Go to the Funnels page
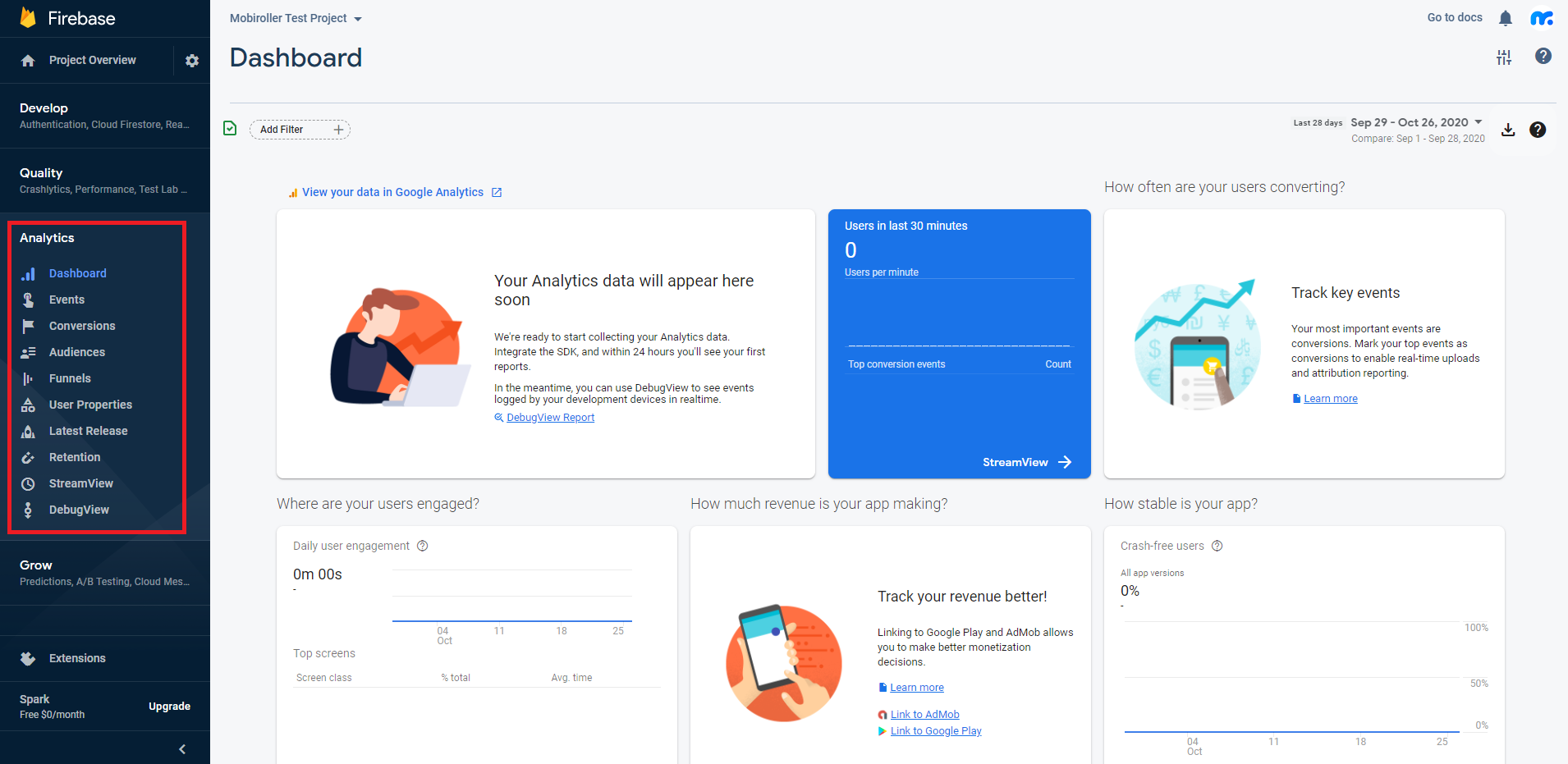The image size is (1568, 764). coord(70,378)
